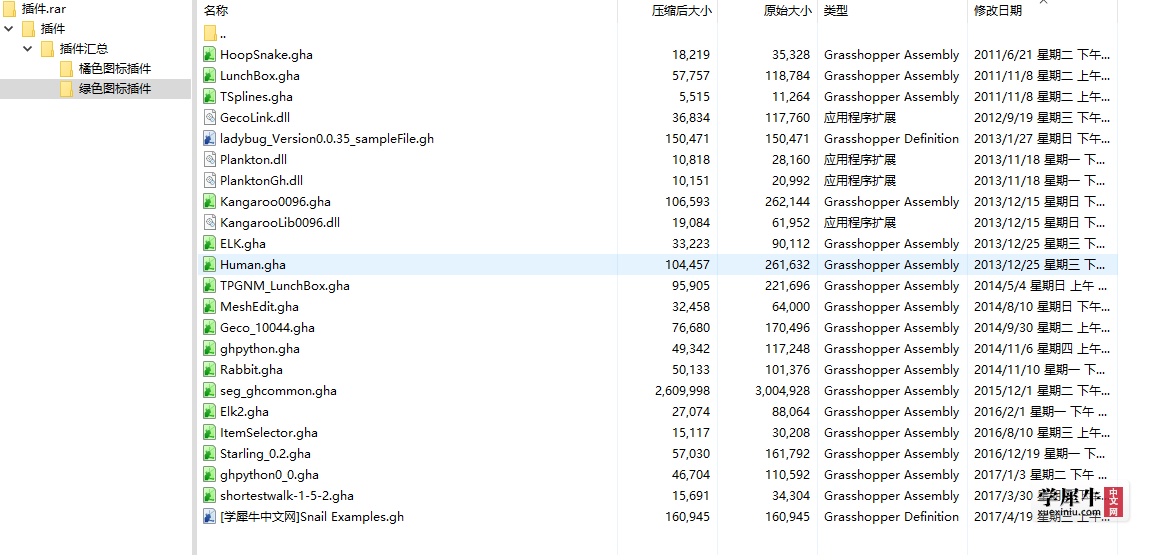Click the date 2014/8/10 of MeshEdit.gha
Image resolution: width=1163 pixels, height=555 pixels.
click(x=1042, y=306)
